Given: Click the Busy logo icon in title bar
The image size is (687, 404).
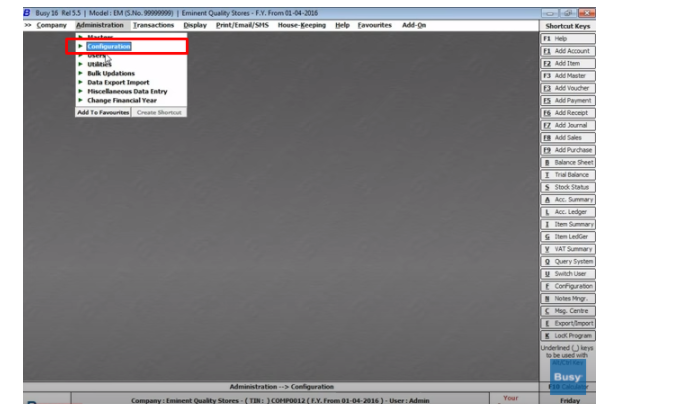Looking at the screenshot, I should point(27,13).
